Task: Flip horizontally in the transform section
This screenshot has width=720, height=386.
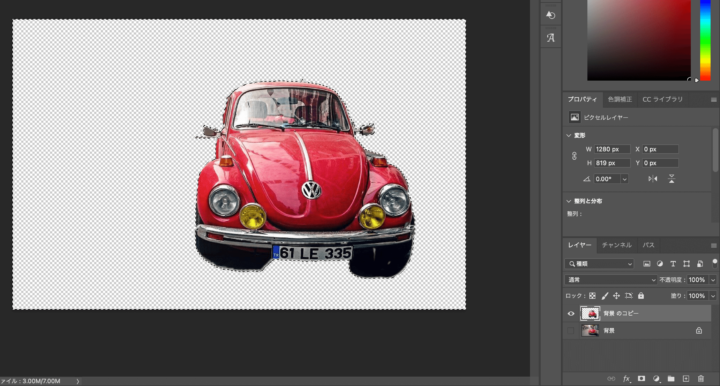Action: coord(652,179)
